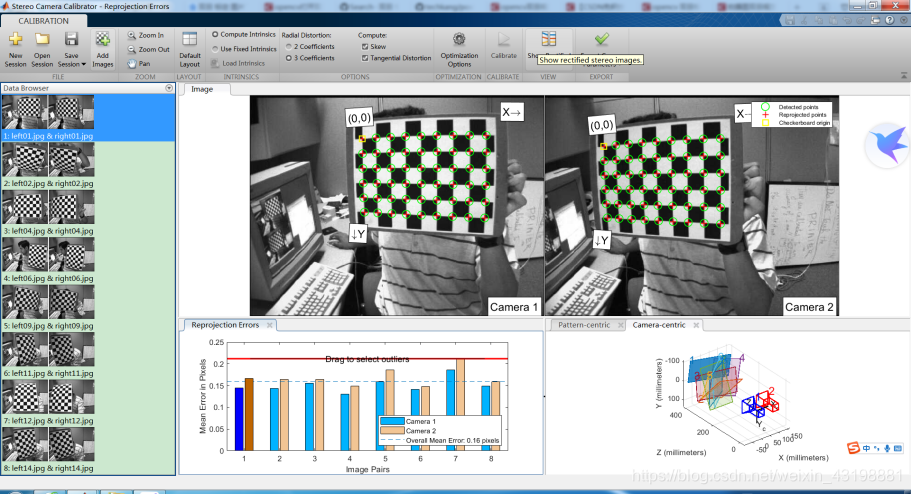Collapse the toolstrip with the arrow
The image size is (911, 494).
click(x=903, y=76)
